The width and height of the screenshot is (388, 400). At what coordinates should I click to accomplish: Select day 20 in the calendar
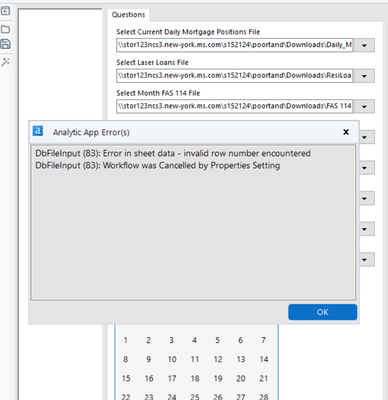pos(241,379)
